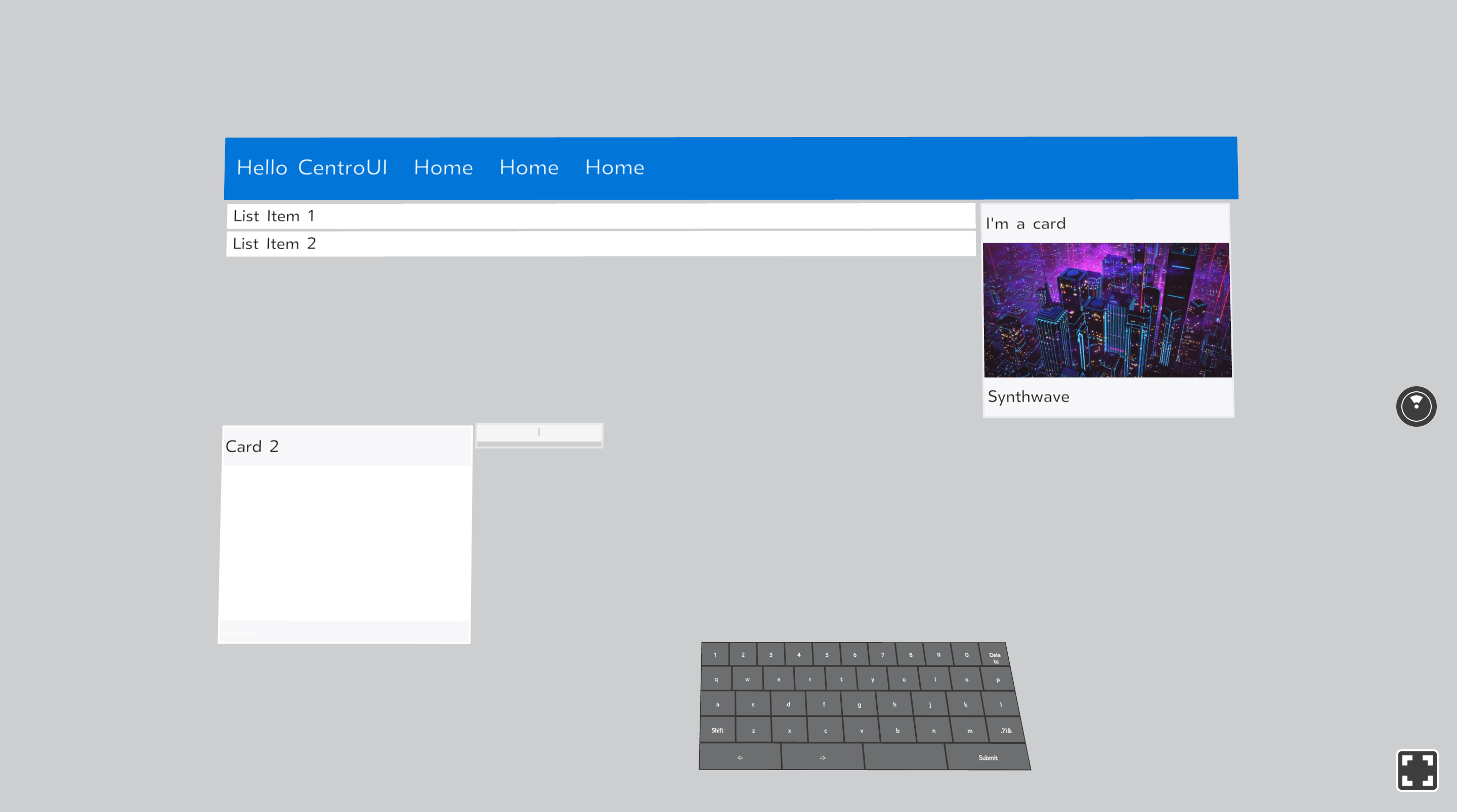Click the Synthwave city image thumbnail

1107,310
